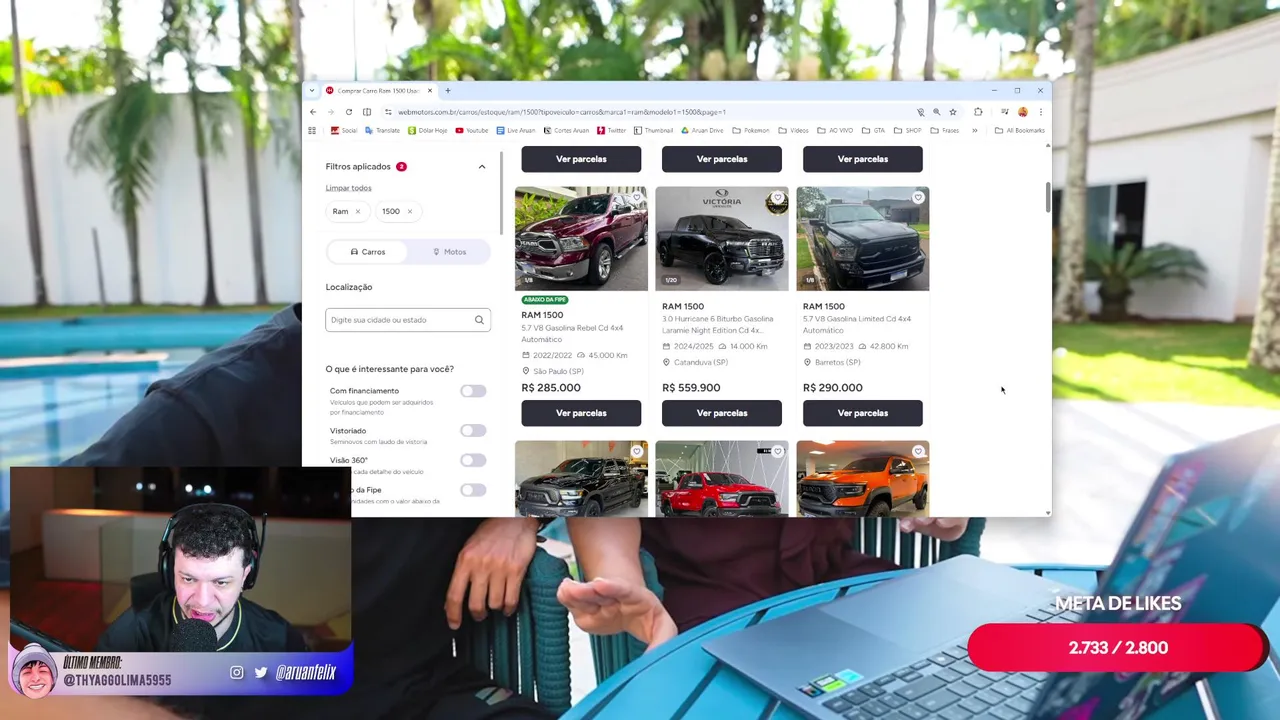Open the Thumbnail bookmark

[653, 130]
